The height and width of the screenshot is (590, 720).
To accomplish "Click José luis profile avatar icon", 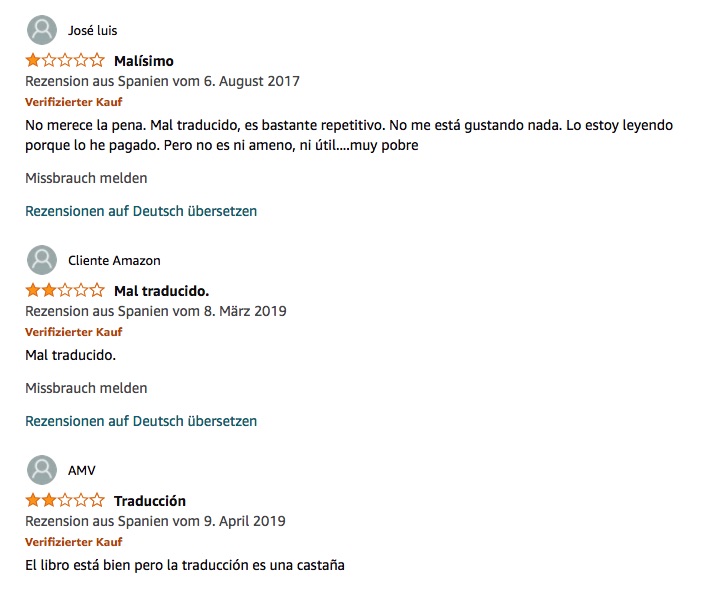I will 42,30.
